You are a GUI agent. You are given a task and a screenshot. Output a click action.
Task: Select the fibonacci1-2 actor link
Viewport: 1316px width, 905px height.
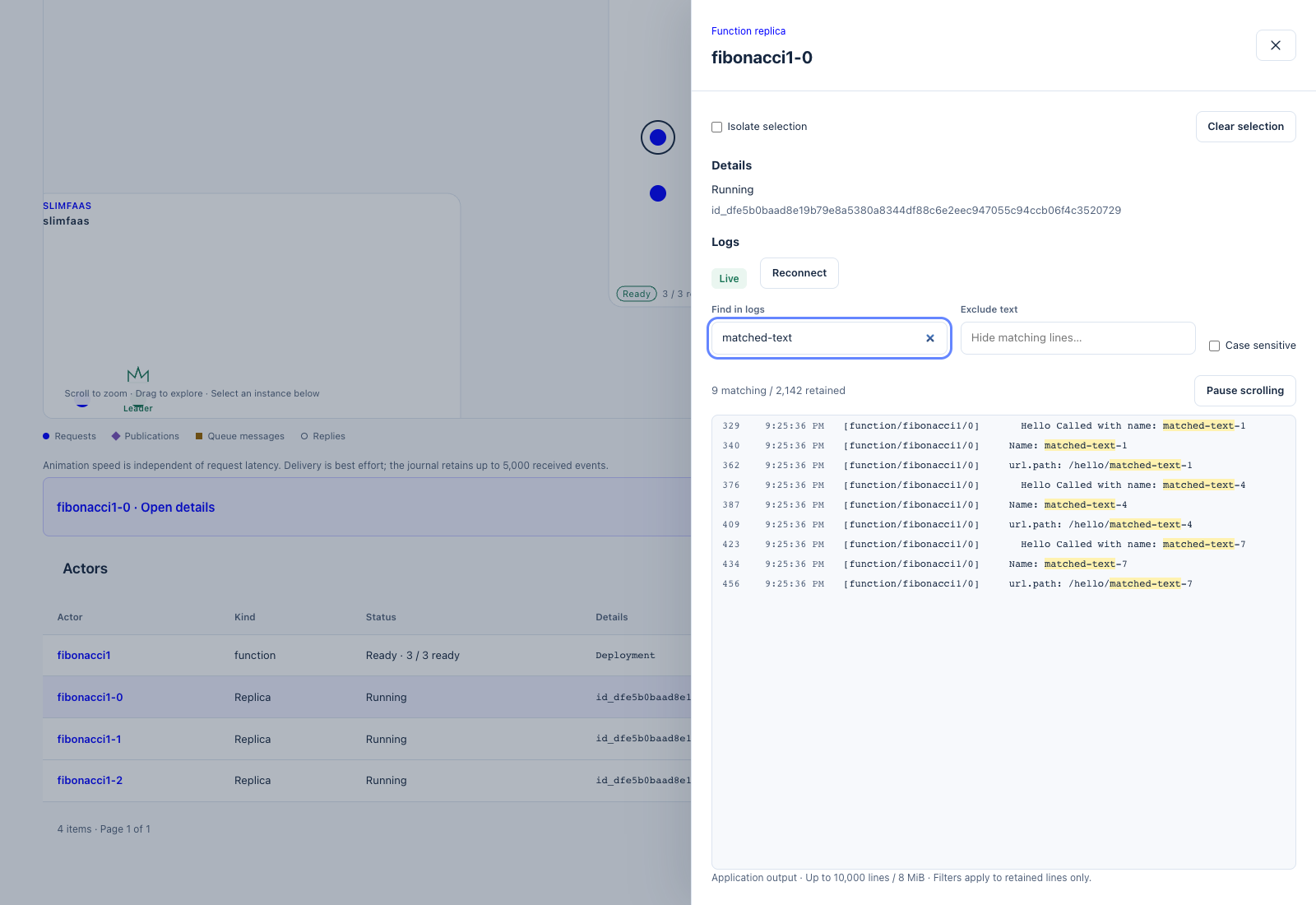90,781
